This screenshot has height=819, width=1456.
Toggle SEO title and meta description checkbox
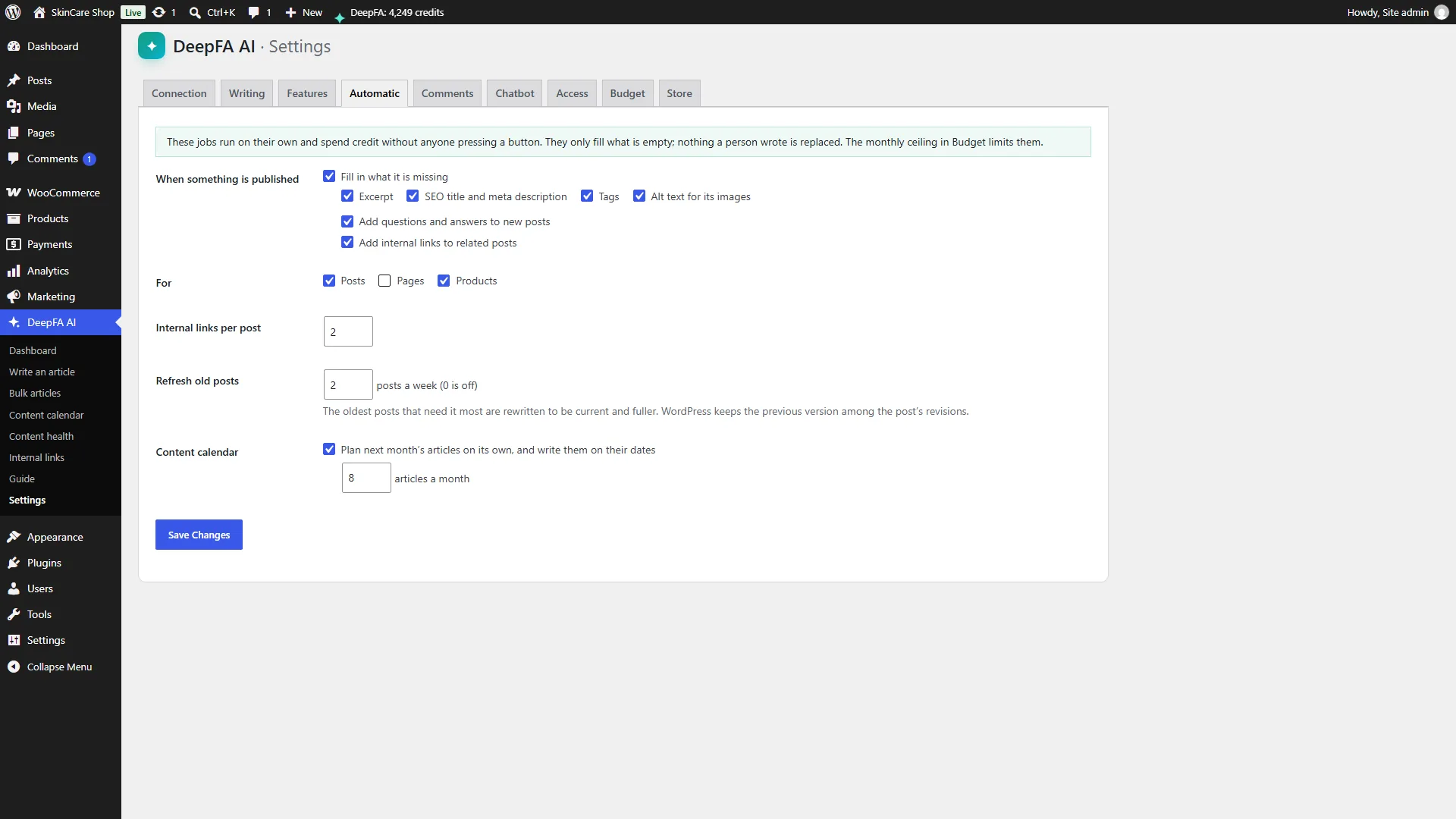click(x=413, y=196)
